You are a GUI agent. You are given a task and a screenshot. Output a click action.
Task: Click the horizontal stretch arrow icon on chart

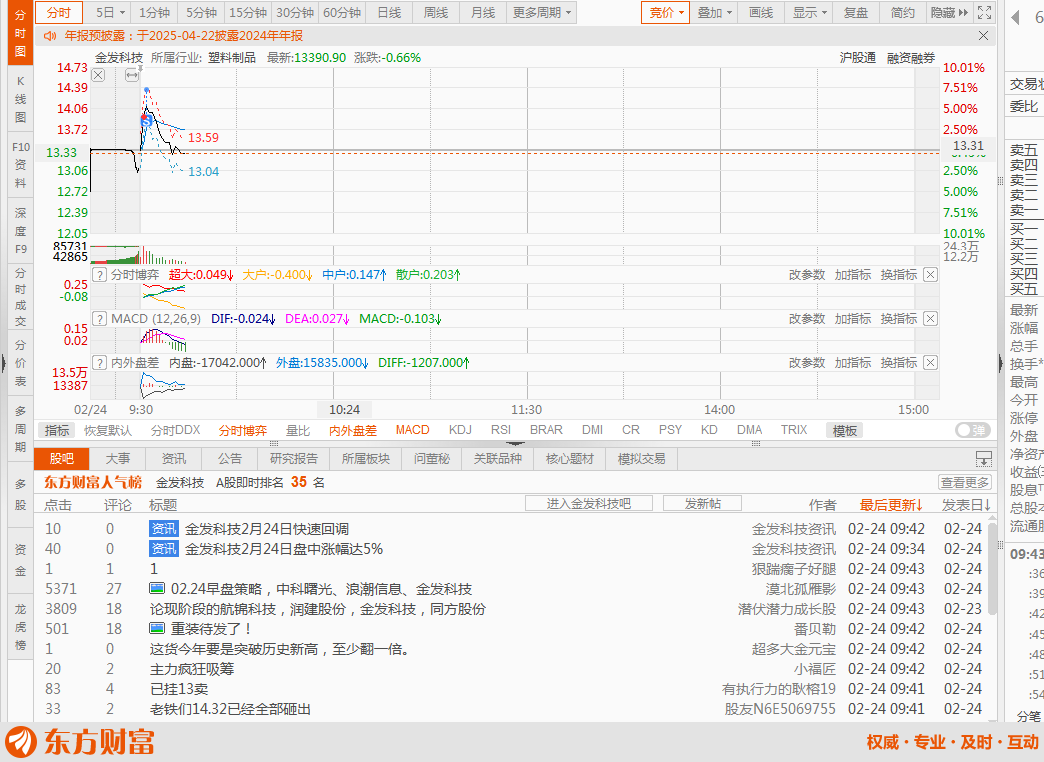tap(132, 75)
